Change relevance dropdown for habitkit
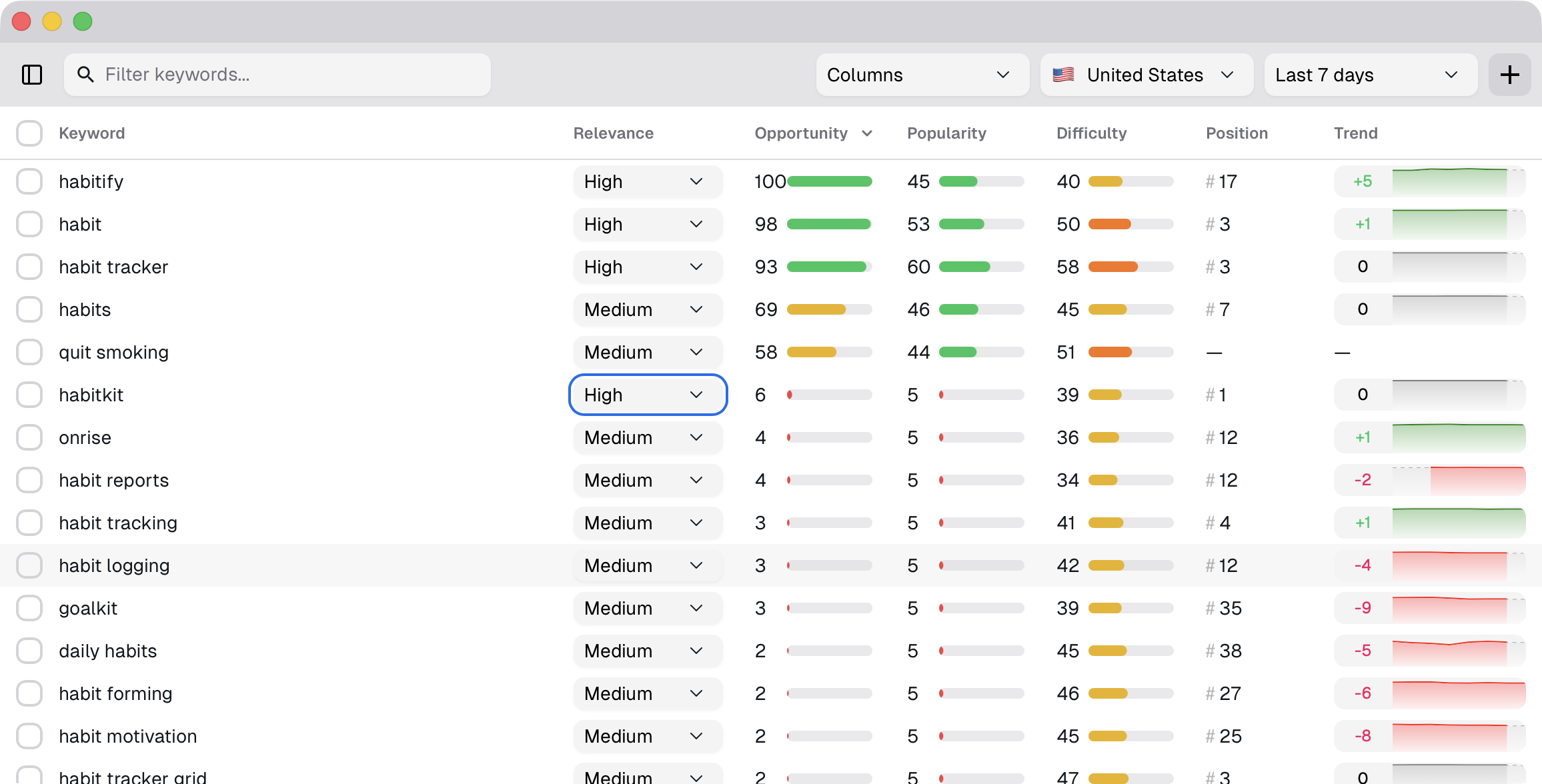 coord(647,395)
